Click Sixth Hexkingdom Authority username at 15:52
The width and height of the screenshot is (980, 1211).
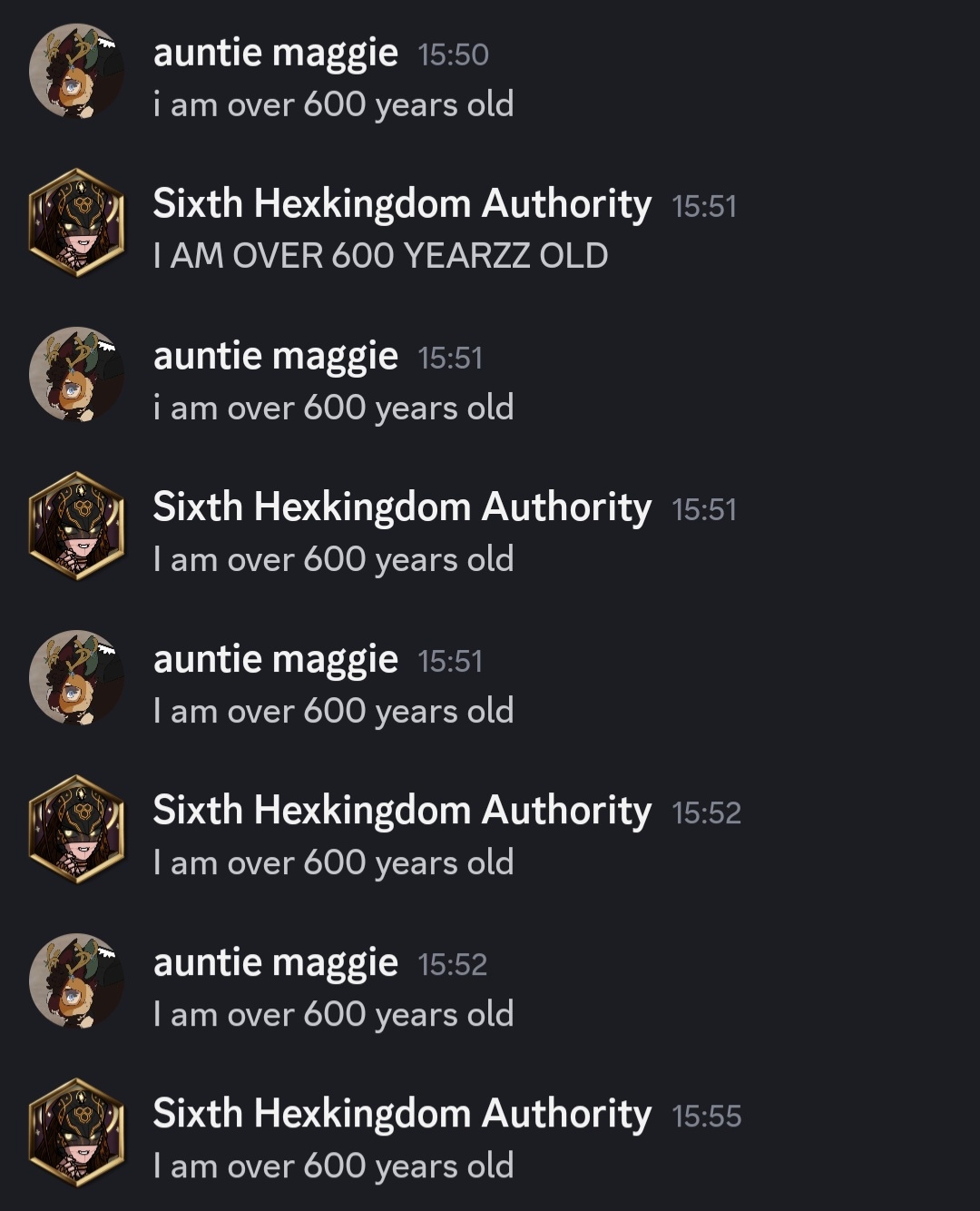[x=402, y=810]
